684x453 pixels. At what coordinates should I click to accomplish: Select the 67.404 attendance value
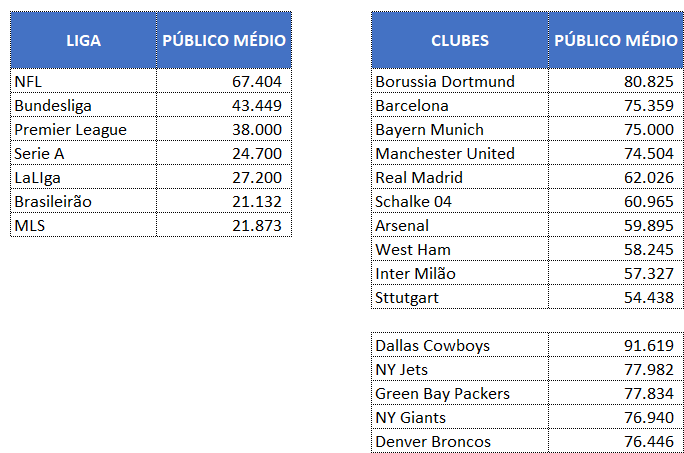[x=224, y=81]
